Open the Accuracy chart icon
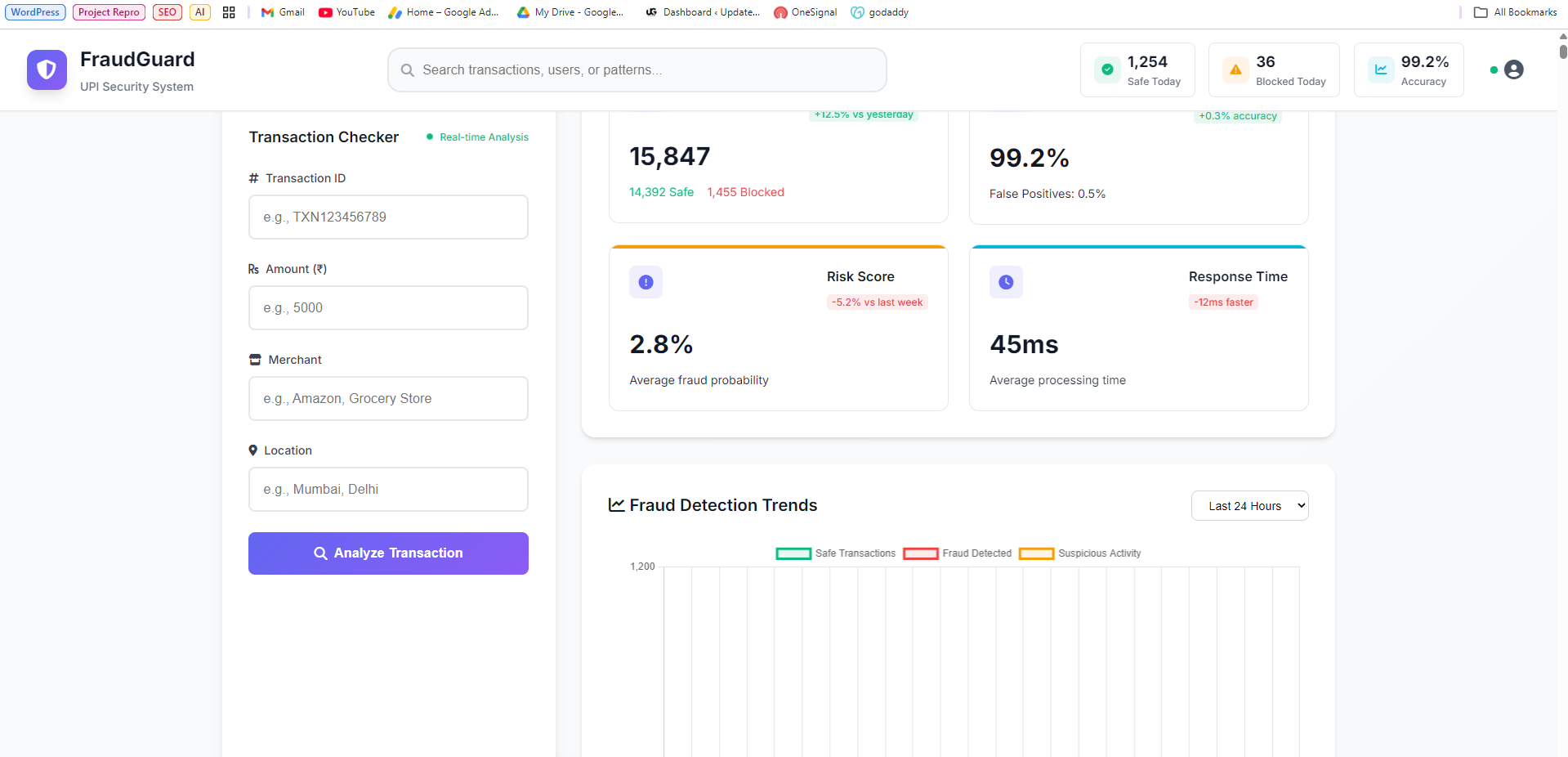Viewport: 1568px width, 757px height. [x=1379, y=69]
